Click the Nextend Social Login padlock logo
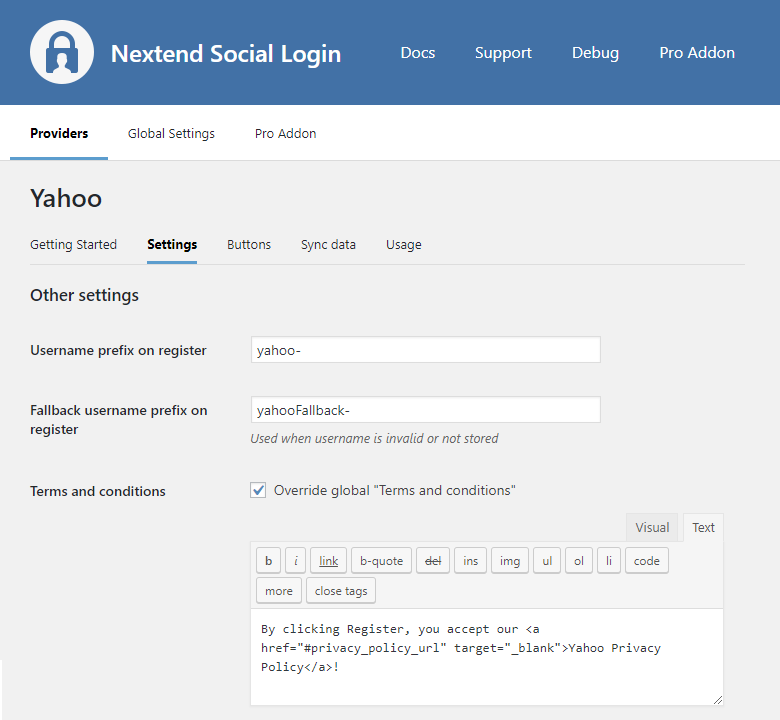The width and height of the screenshot is (780, 720). [x=62, y=52]
